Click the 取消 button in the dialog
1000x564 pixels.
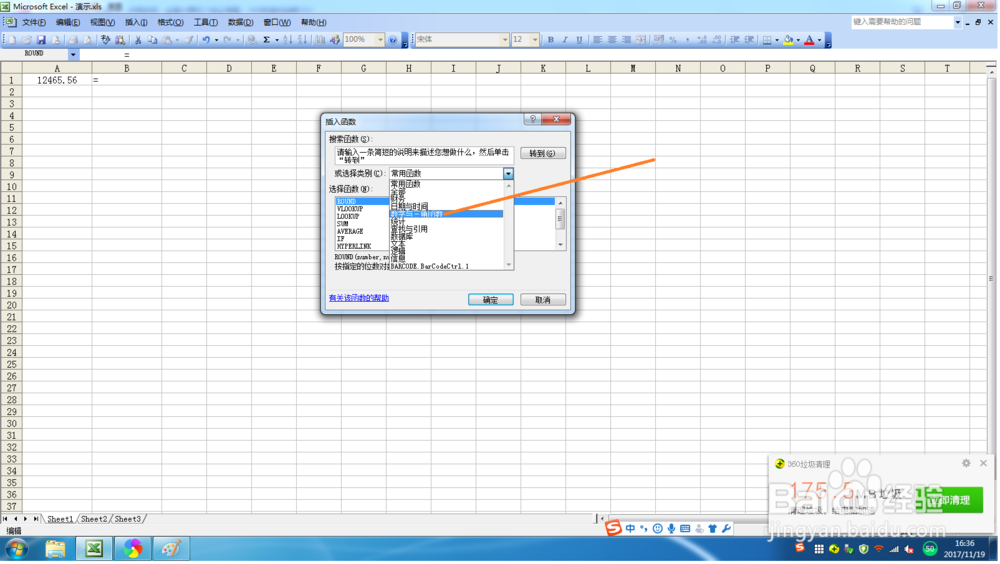(543, 301)
